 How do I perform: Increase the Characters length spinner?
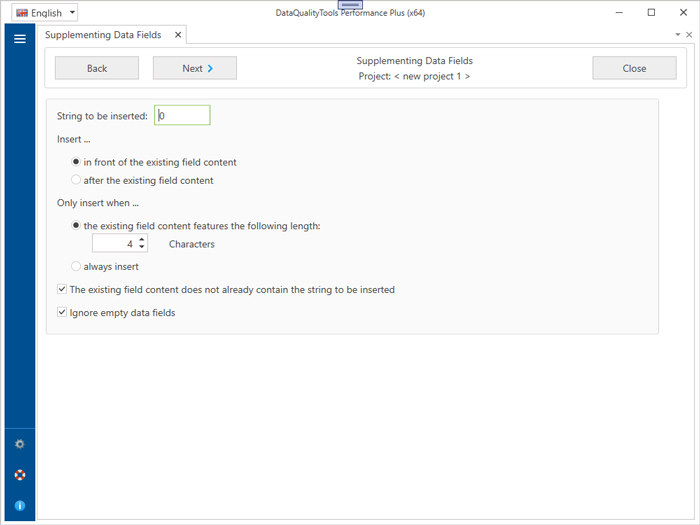point(142,240)
